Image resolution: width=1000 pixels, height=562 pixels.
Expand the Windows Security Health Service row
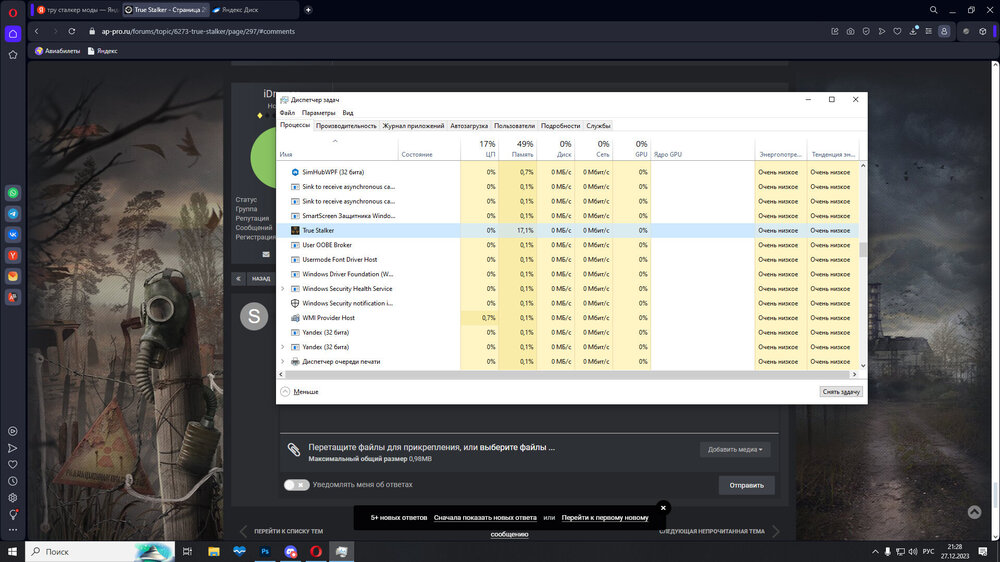[x=283, y=289]
